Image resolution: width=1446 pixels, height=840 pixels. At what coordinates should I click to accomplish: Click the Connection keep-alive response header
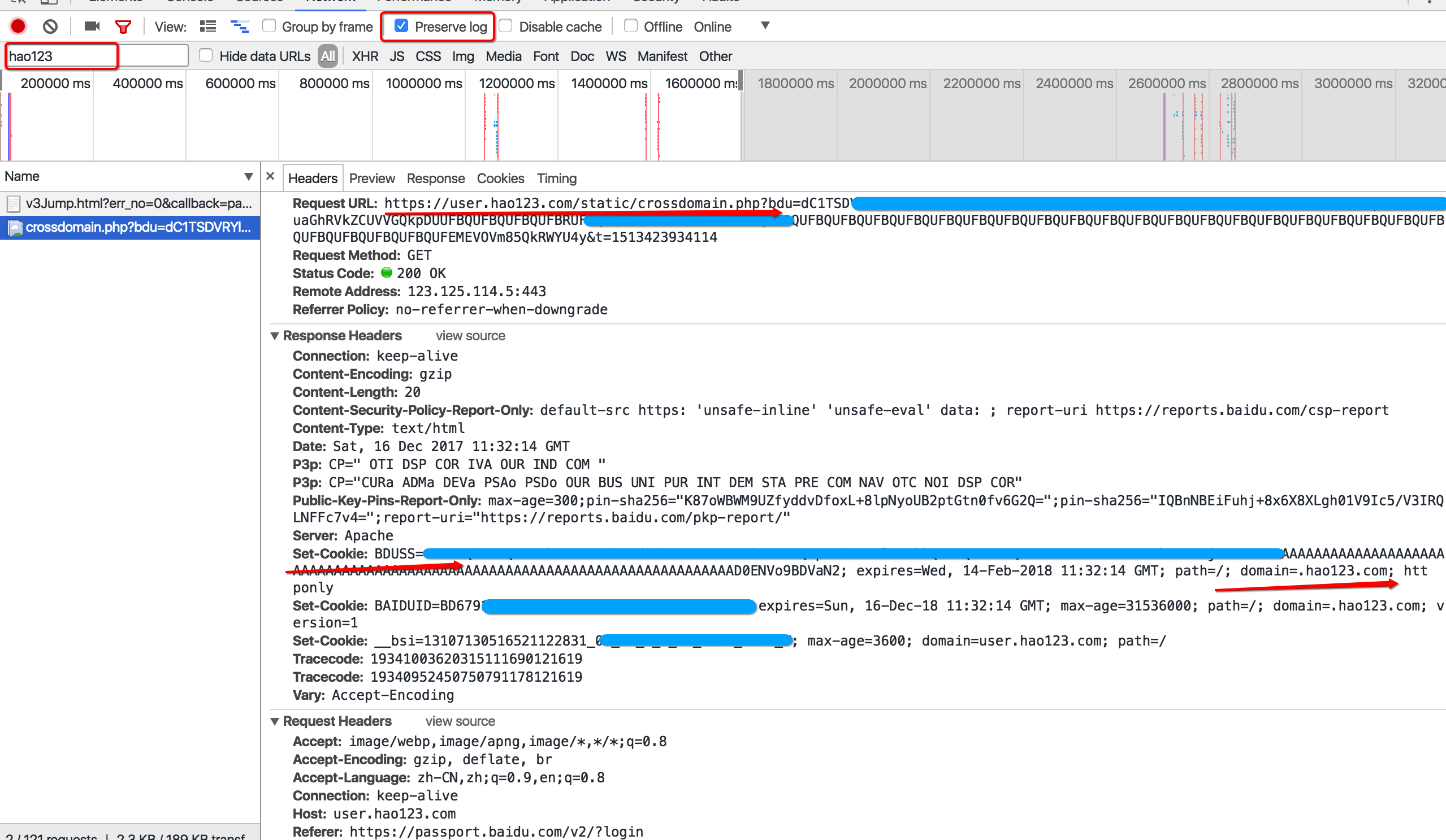[x=375, y=356]
